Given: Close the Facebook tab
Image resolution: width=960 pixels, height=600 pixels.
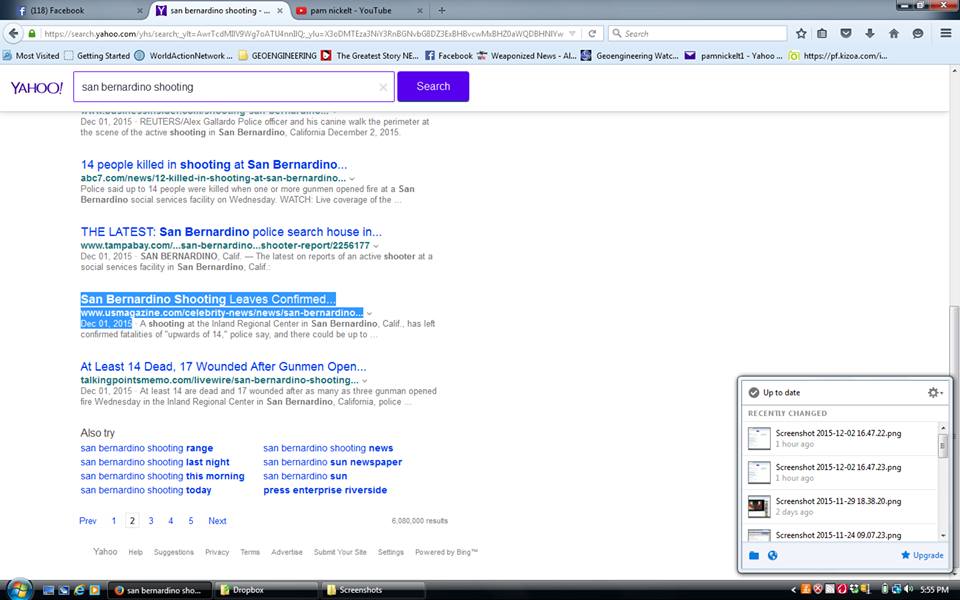Looking at the screenshot, I should tap(140, 10).
